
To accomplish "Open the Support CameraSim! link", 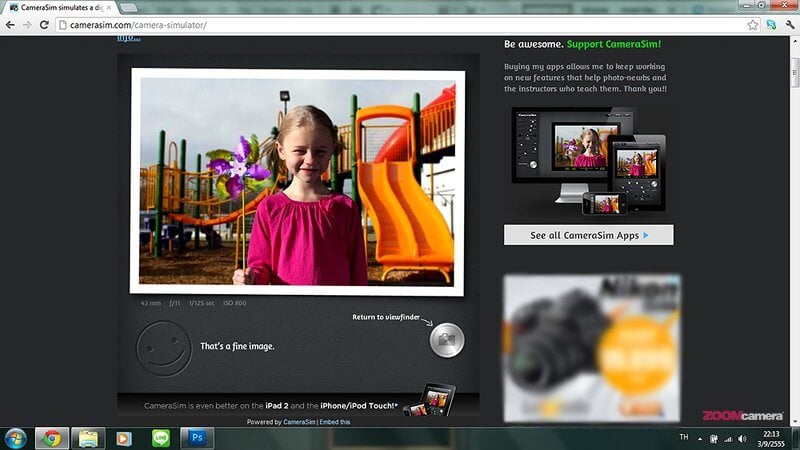I will tap(614, 44).
